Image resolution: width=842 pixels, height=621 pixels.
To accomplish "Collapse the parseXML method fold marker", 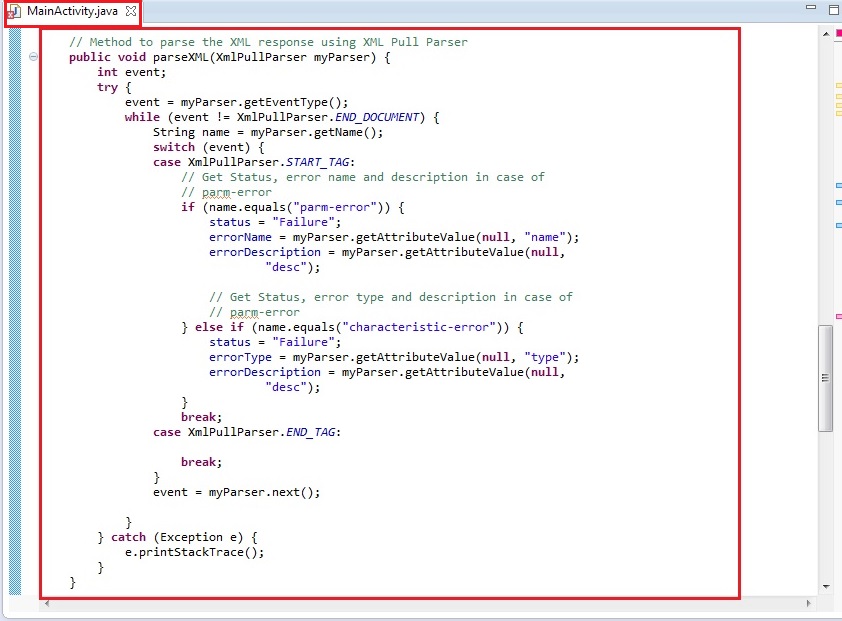I will (34, 57).
